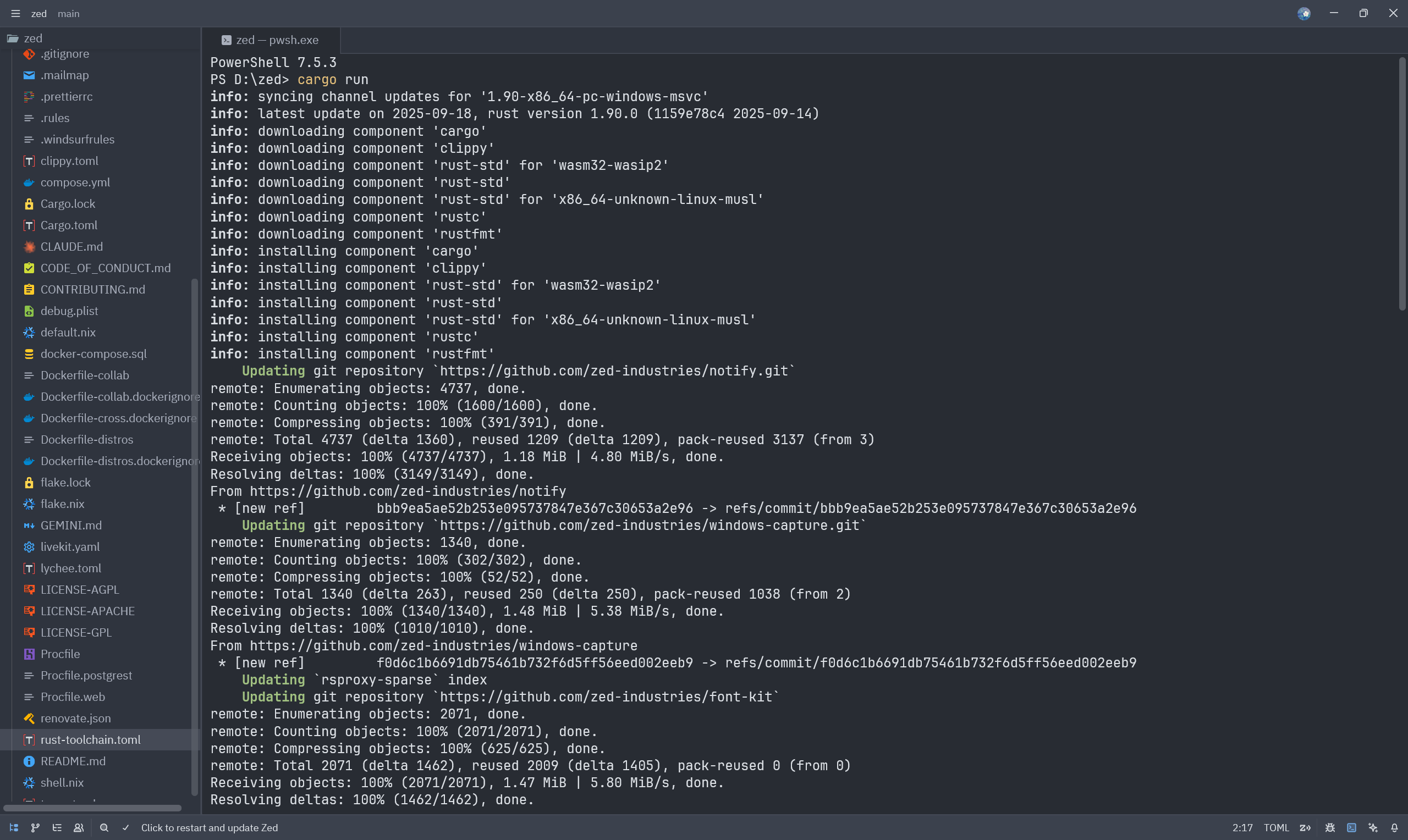Open the debugger panel bug icon
The height and width of the screenshot is (840, 1408).
1330,827
